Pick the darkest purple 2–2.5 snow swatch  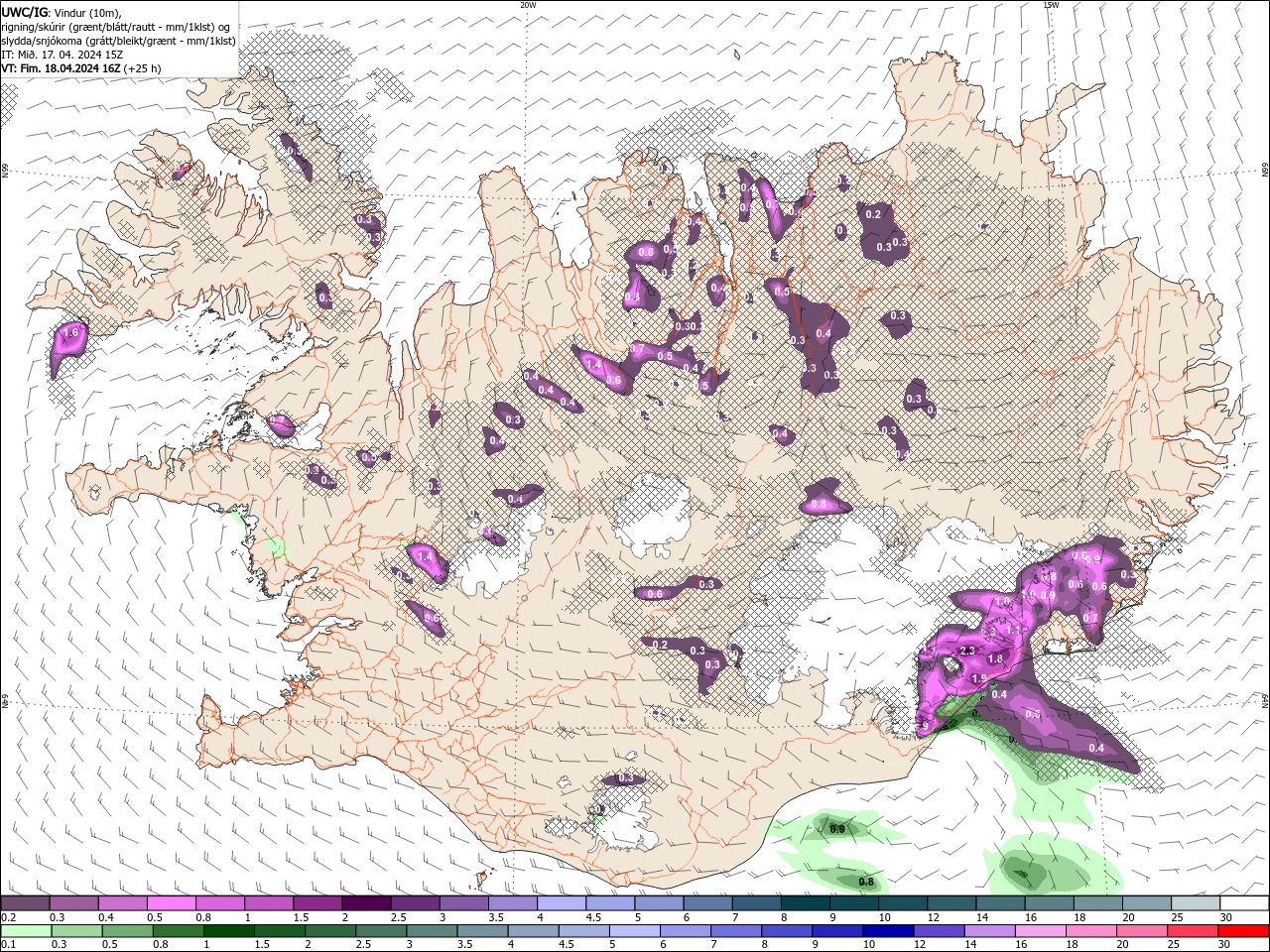coord(365,903)
